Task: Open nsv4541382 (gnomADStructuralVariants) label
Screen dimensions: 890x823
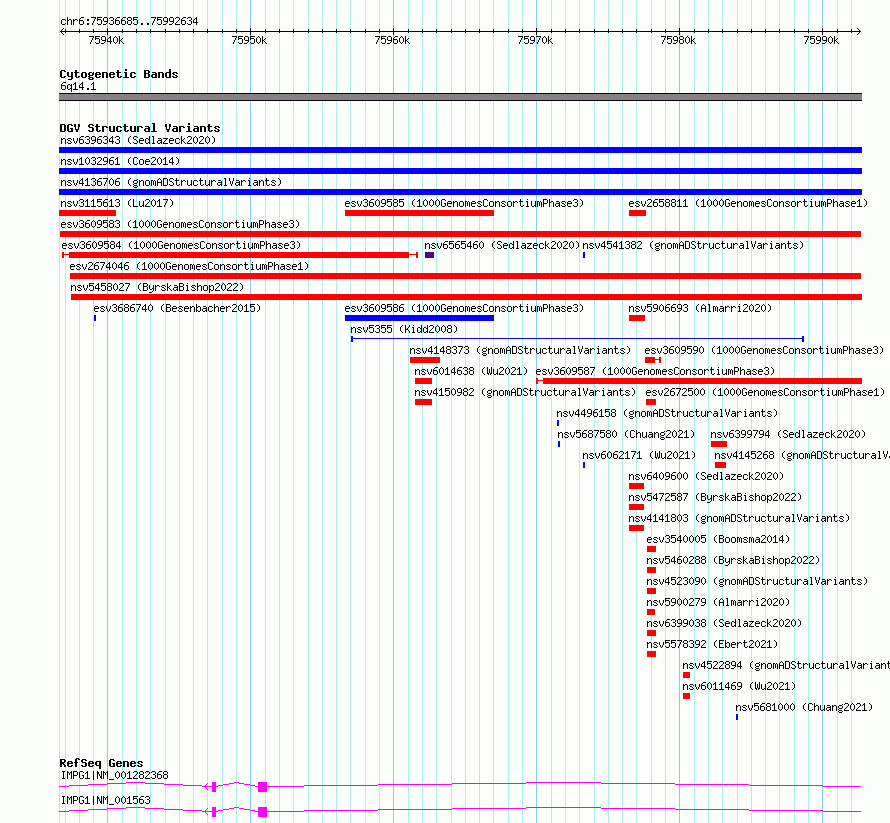Action: click(x=693, y=245)
